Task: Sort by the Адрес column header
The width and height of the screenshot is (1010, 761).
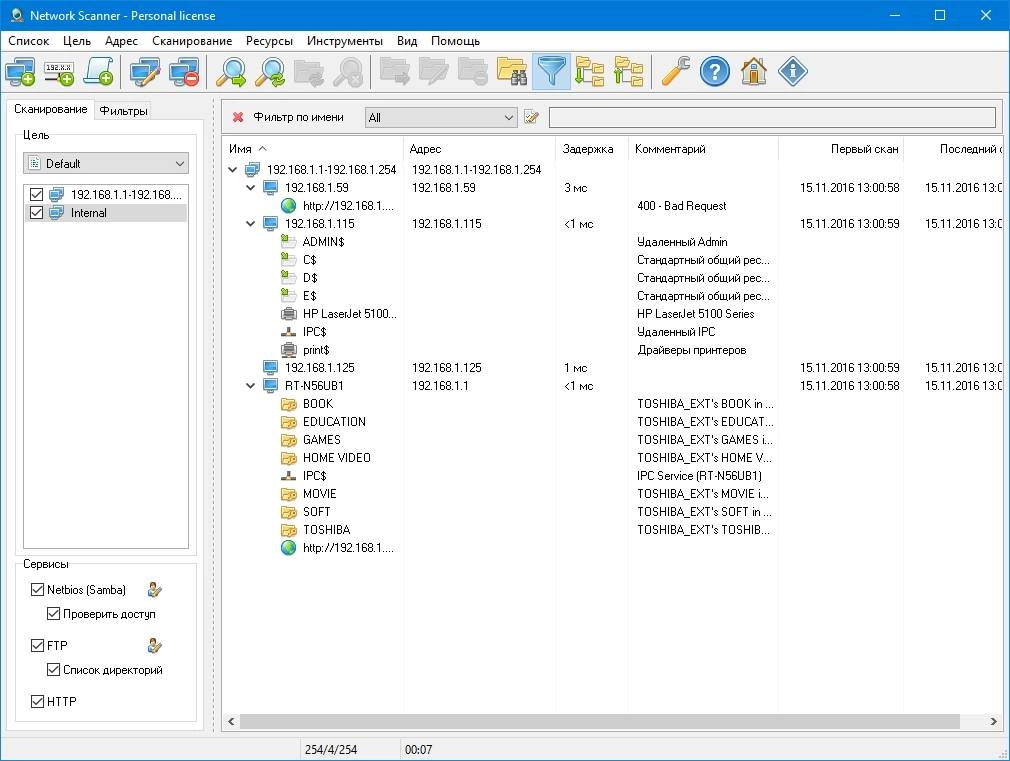Action: 479,149
